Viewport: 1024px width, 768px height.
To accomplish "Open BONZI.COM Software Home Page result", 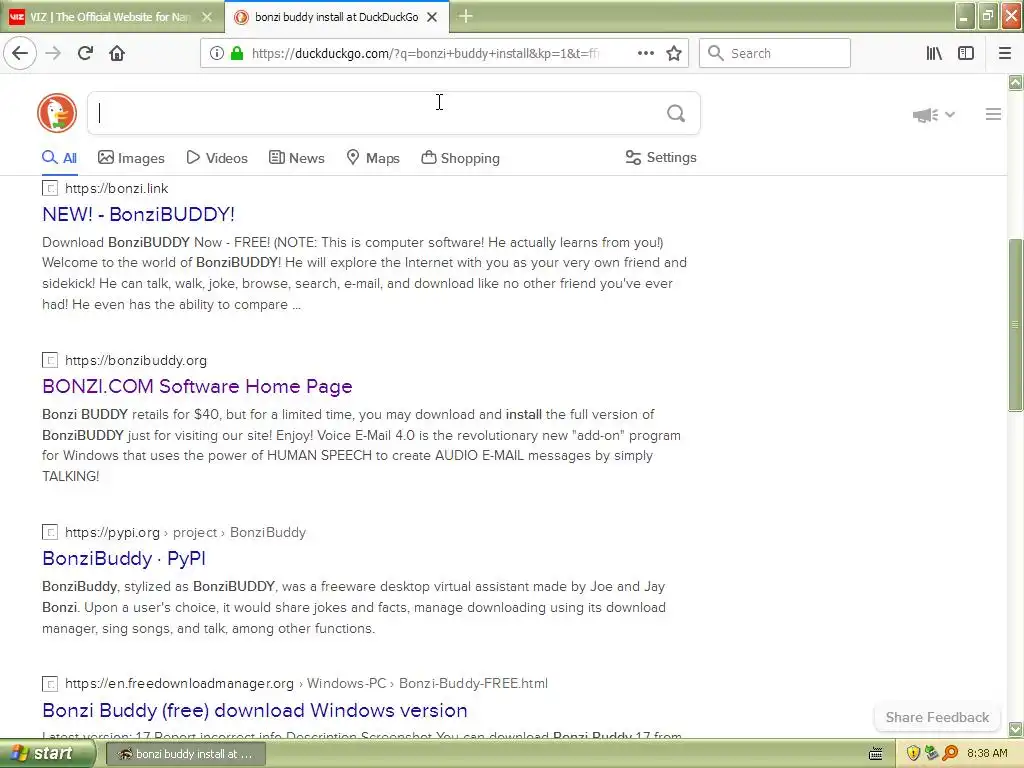I will click(197, 386).
